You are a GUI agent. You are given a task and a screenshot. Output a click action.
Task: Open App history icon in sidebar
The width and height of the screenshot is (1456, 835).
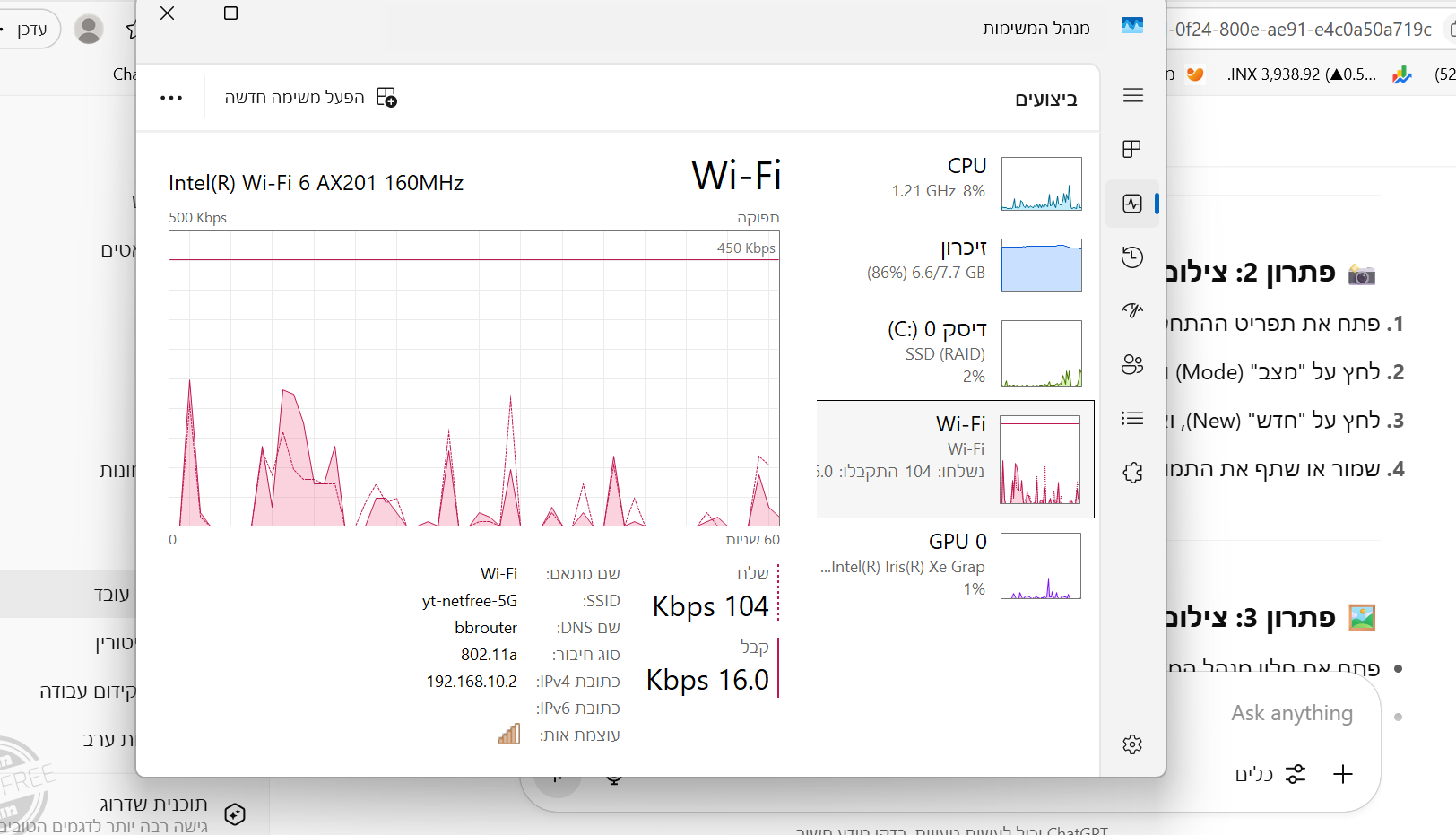click(1132, 257)
